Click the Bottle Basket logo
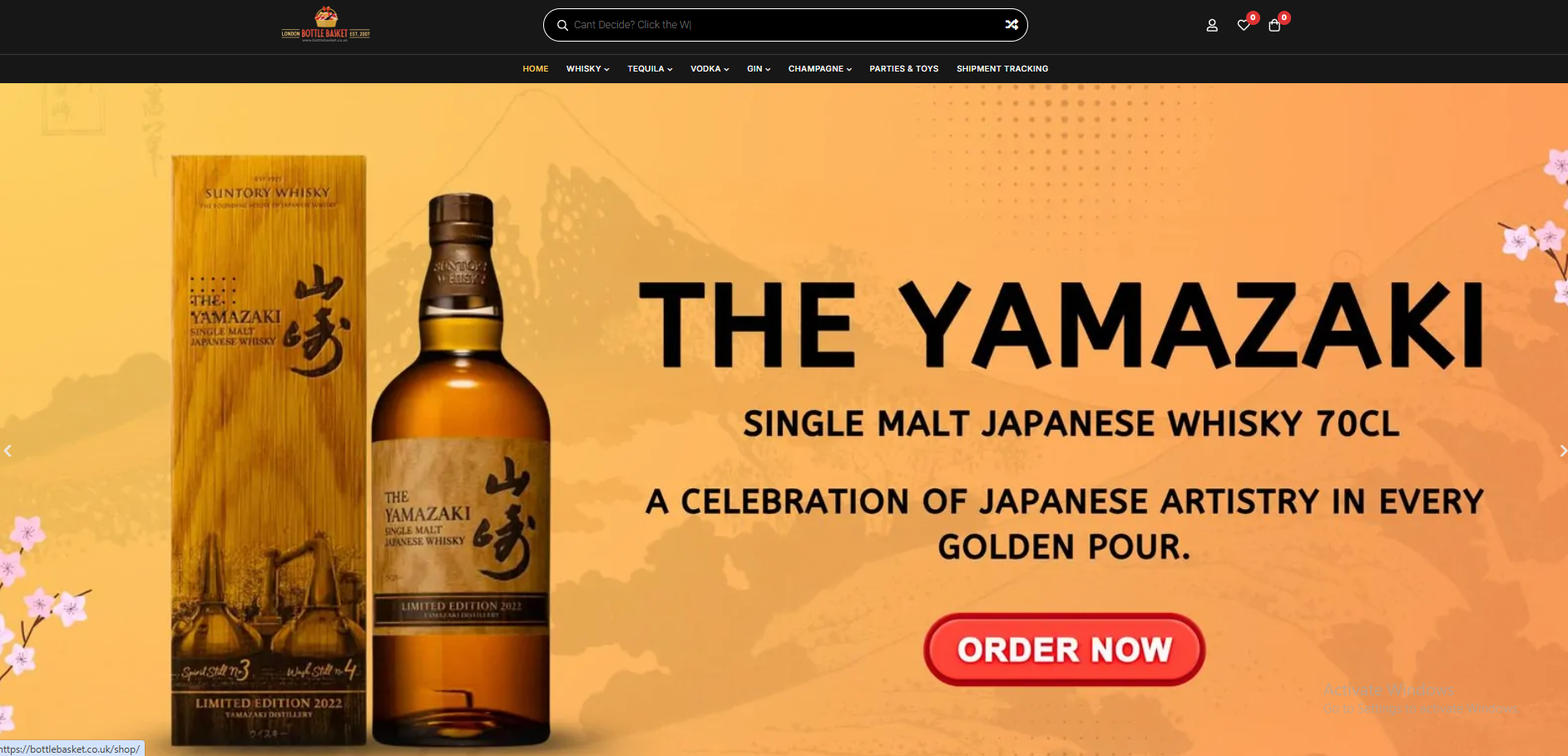 pos(326,24)
